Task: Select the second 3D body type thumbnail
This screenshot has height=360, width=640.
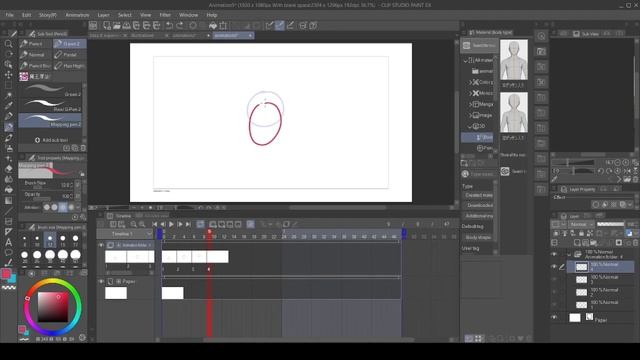Action: (x=513, y=112)
